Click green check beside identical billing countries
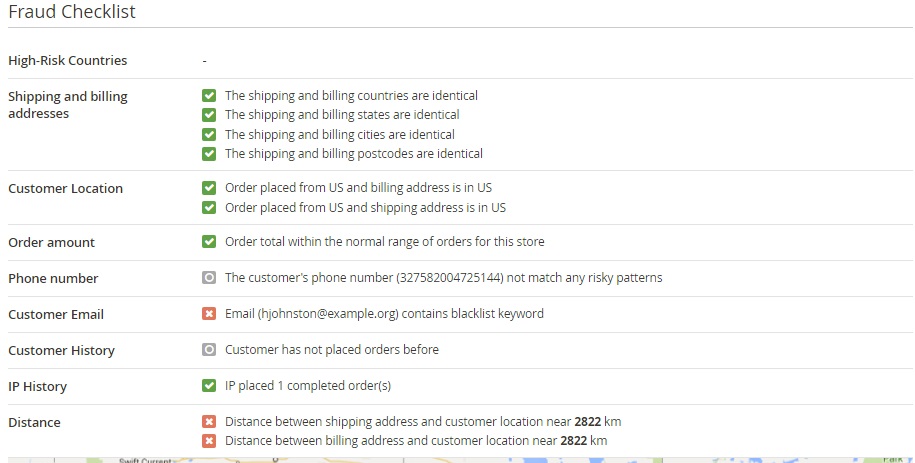915x463 pixels. click(209, 96)
